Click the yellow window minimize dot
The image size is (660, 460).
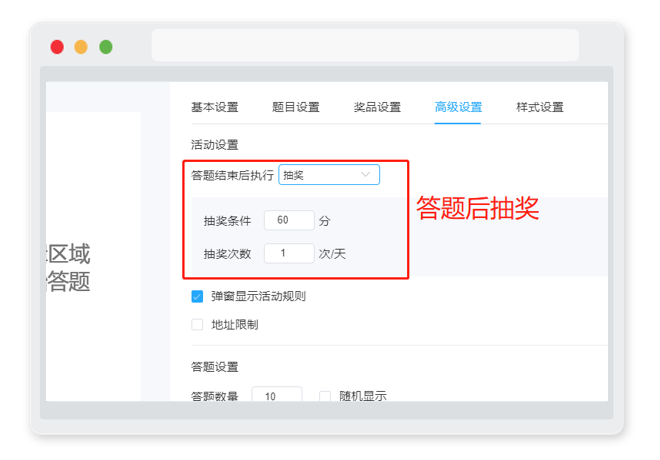pyautogui.click(x=81, y=47)
